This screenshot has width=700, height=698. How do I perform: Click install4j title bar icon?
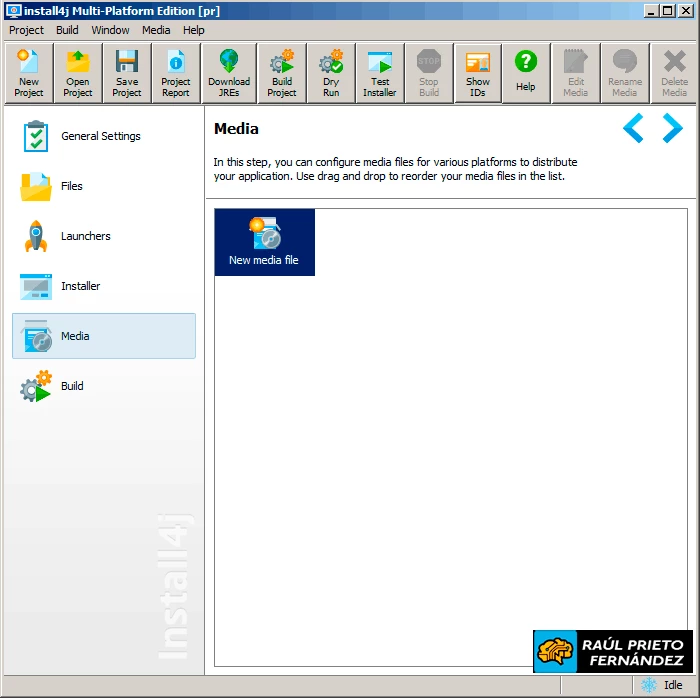(13, 11)
